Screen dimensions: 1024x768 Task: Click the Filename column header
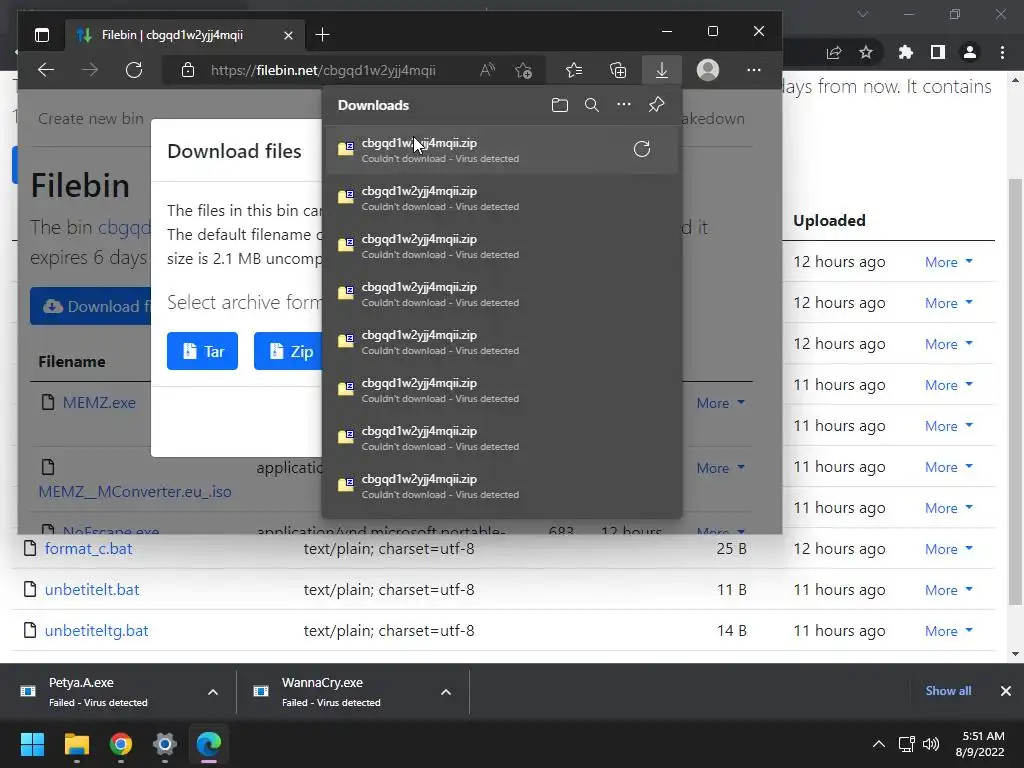point(72,362)
